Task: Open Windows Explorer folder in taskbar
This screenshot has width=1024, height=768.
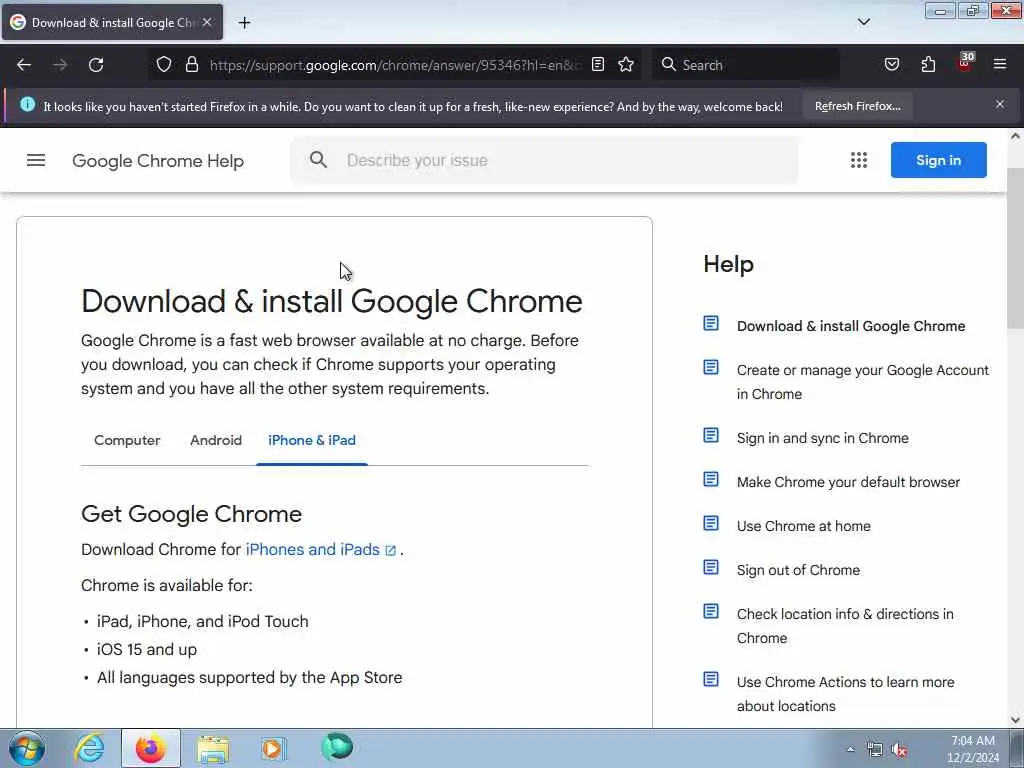Action: tap(213, 748)
